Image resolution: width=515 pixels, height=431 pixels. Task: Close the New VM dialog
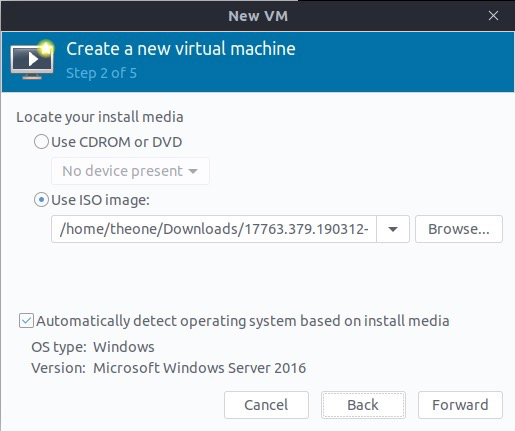493,16
